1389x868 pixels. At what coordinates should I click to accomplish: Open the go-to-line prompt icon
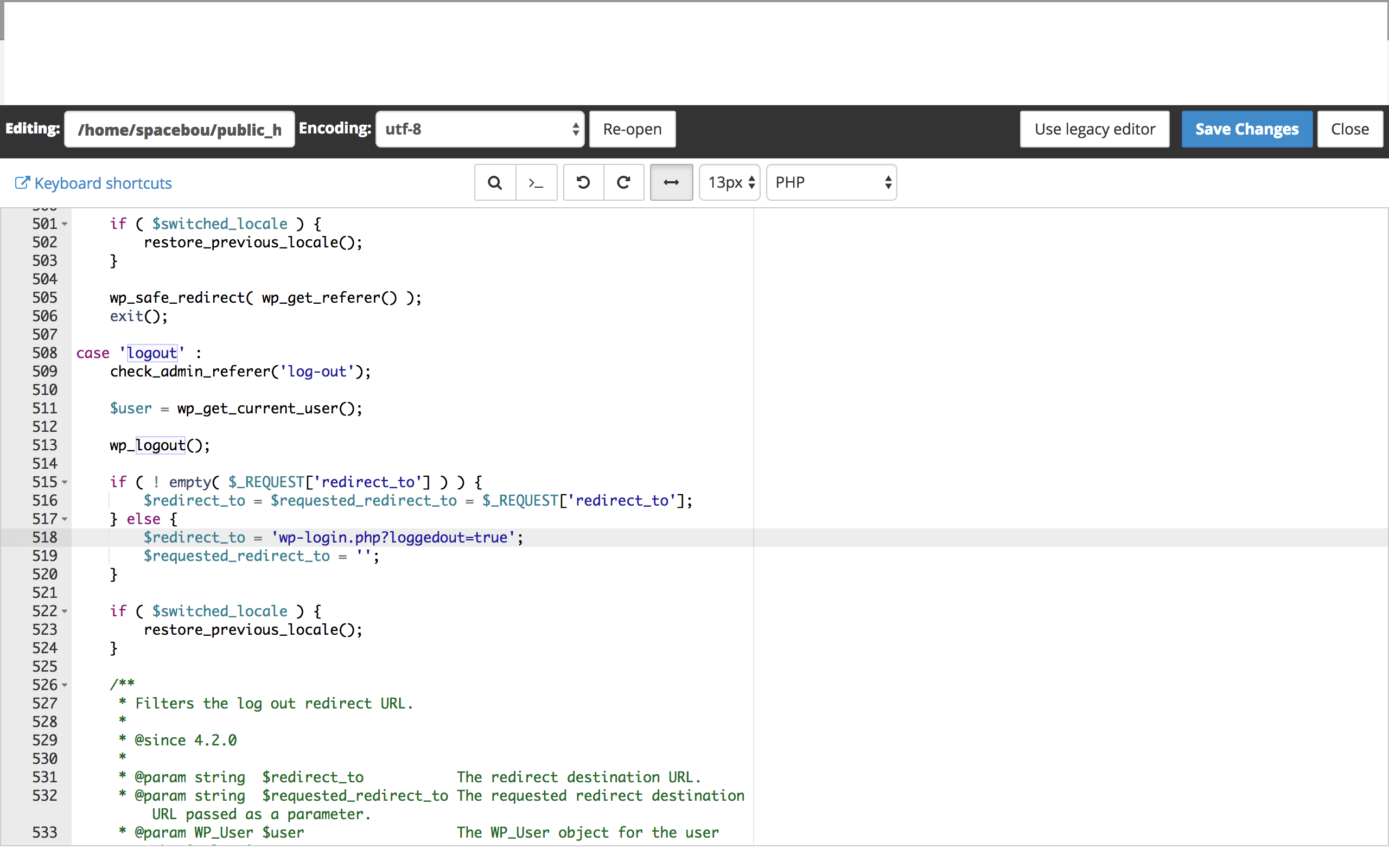tap(536, 183)
